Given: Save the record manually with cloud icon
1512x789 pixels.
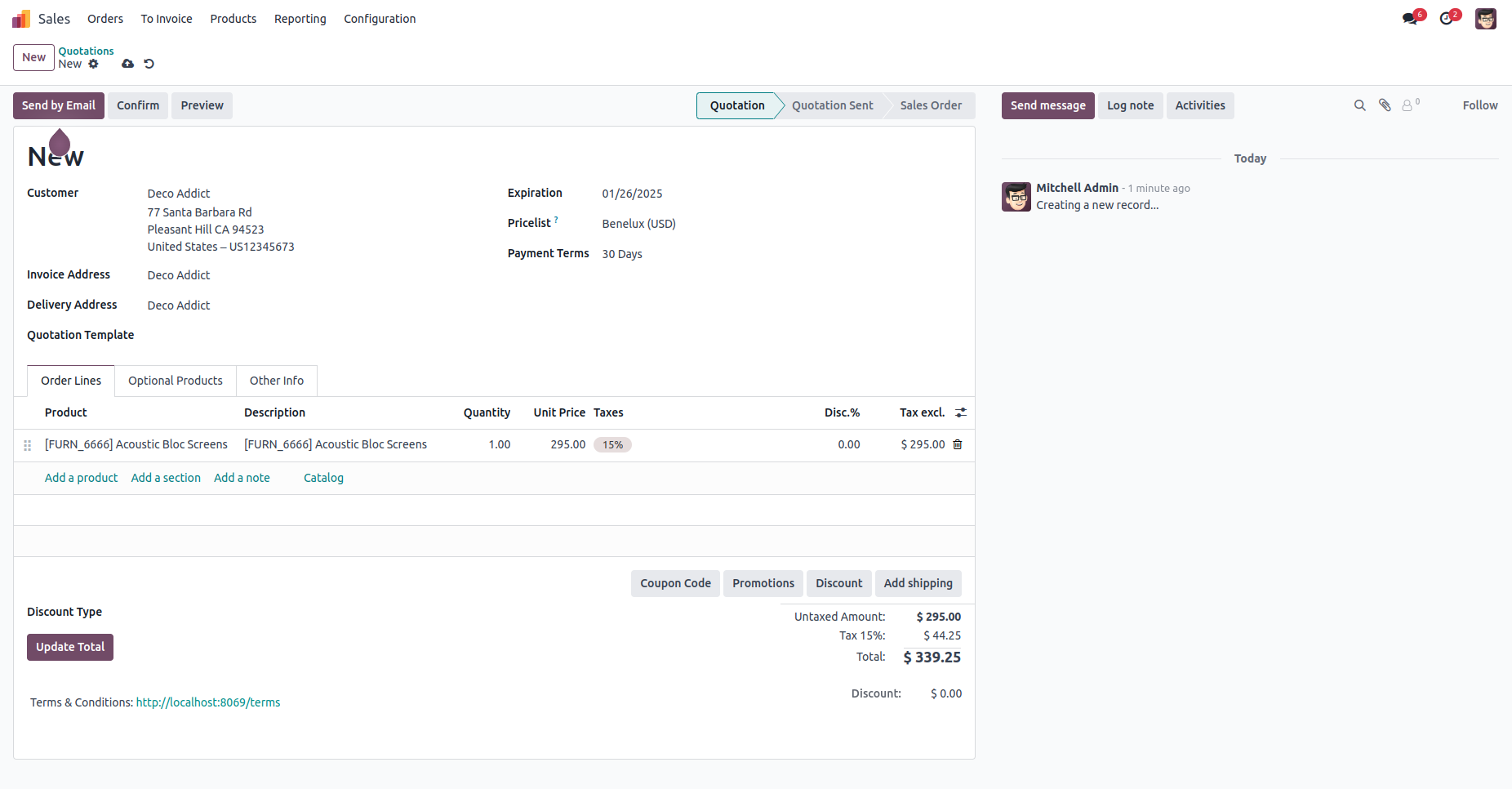Looking at the screenshot, I should tap(128, 64).
